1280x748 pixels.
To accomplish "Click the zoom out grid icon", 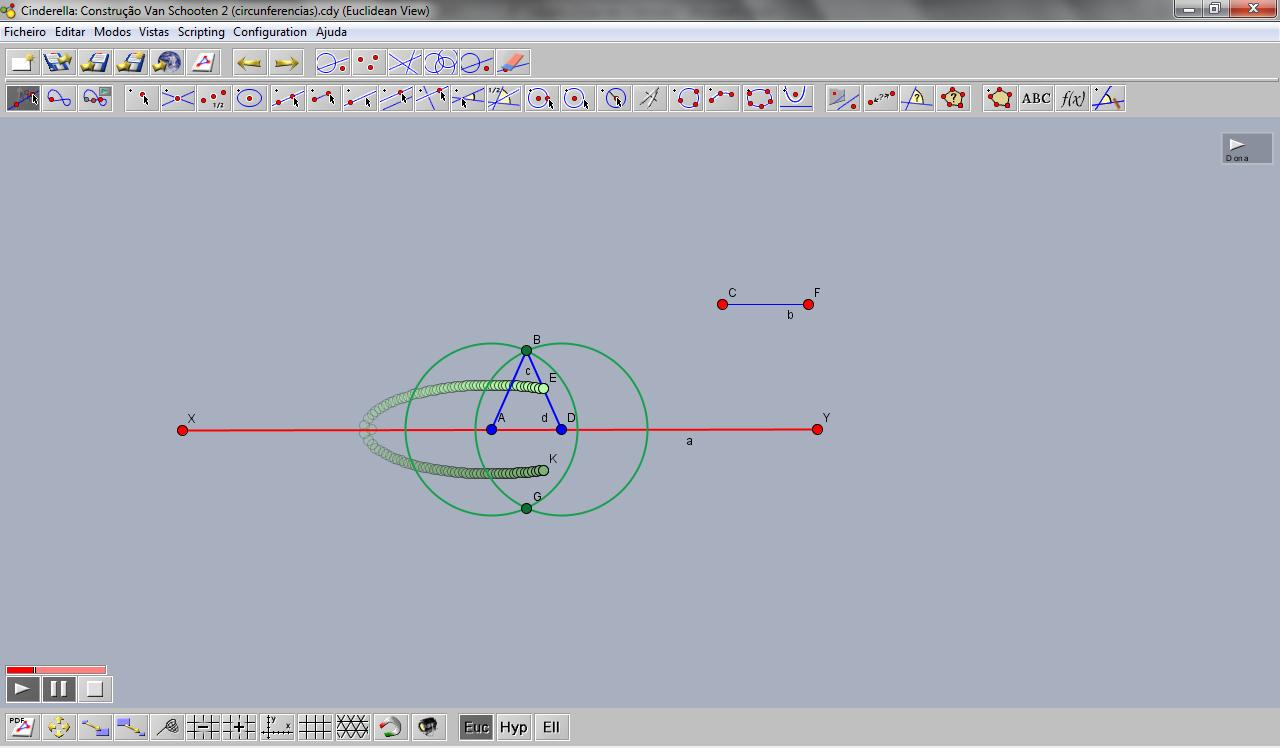I will tap(203, 727).
